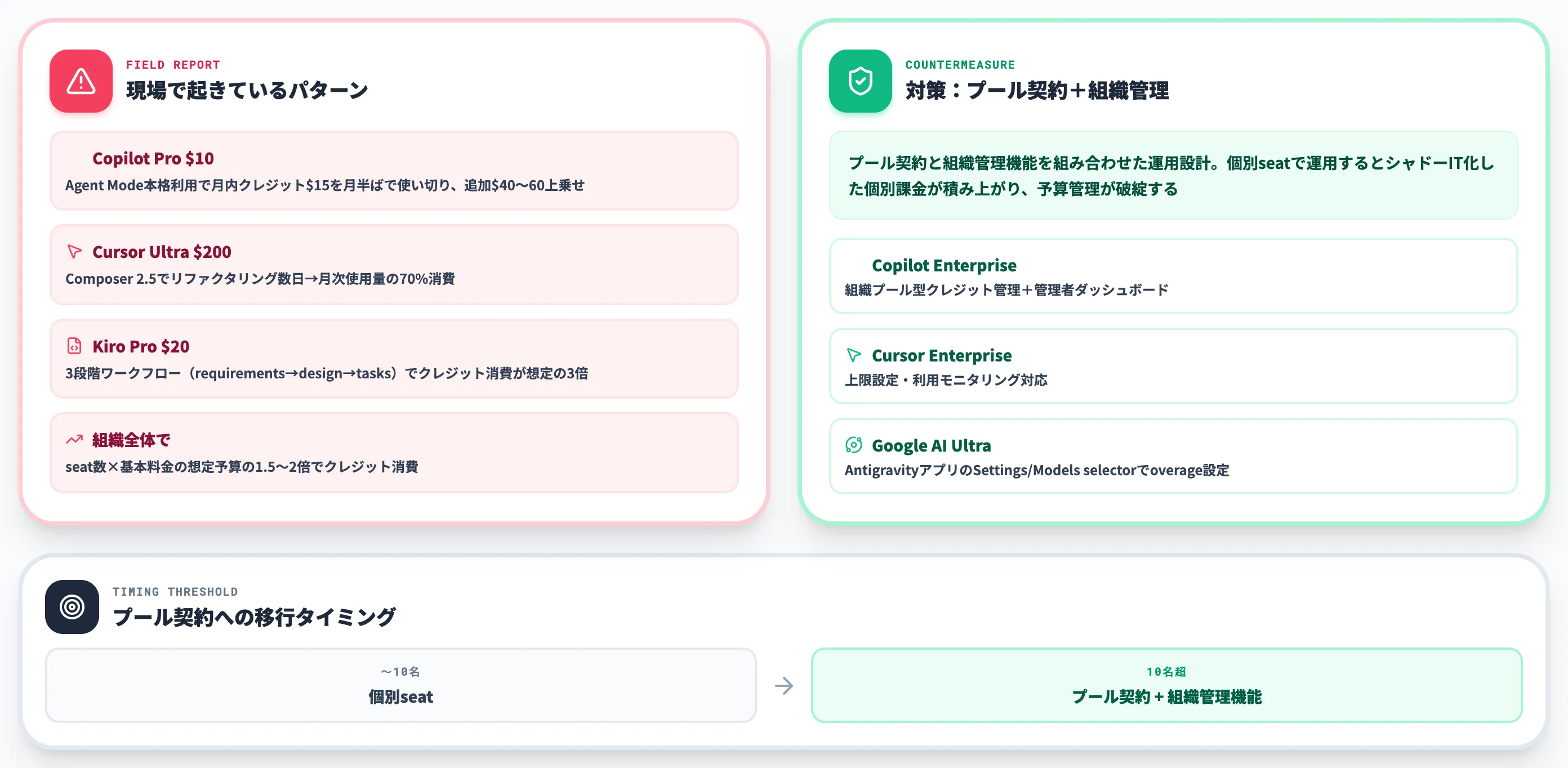Click the Antigravityアプリ overage設定 description line

click(1037, 470)
